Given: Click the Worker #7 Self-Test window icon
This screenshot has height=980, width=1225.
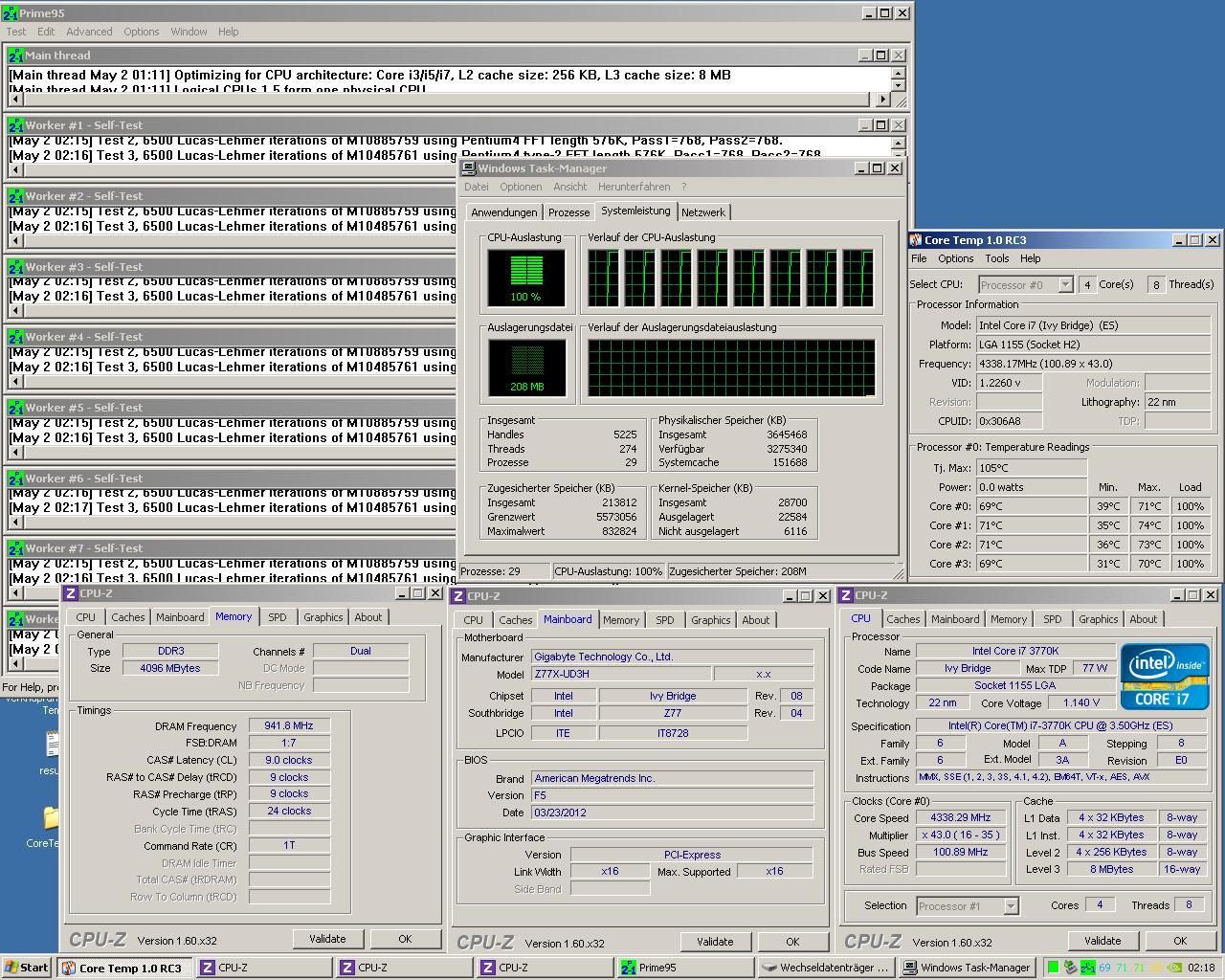Looking at the screenshot, I should 16,548.
